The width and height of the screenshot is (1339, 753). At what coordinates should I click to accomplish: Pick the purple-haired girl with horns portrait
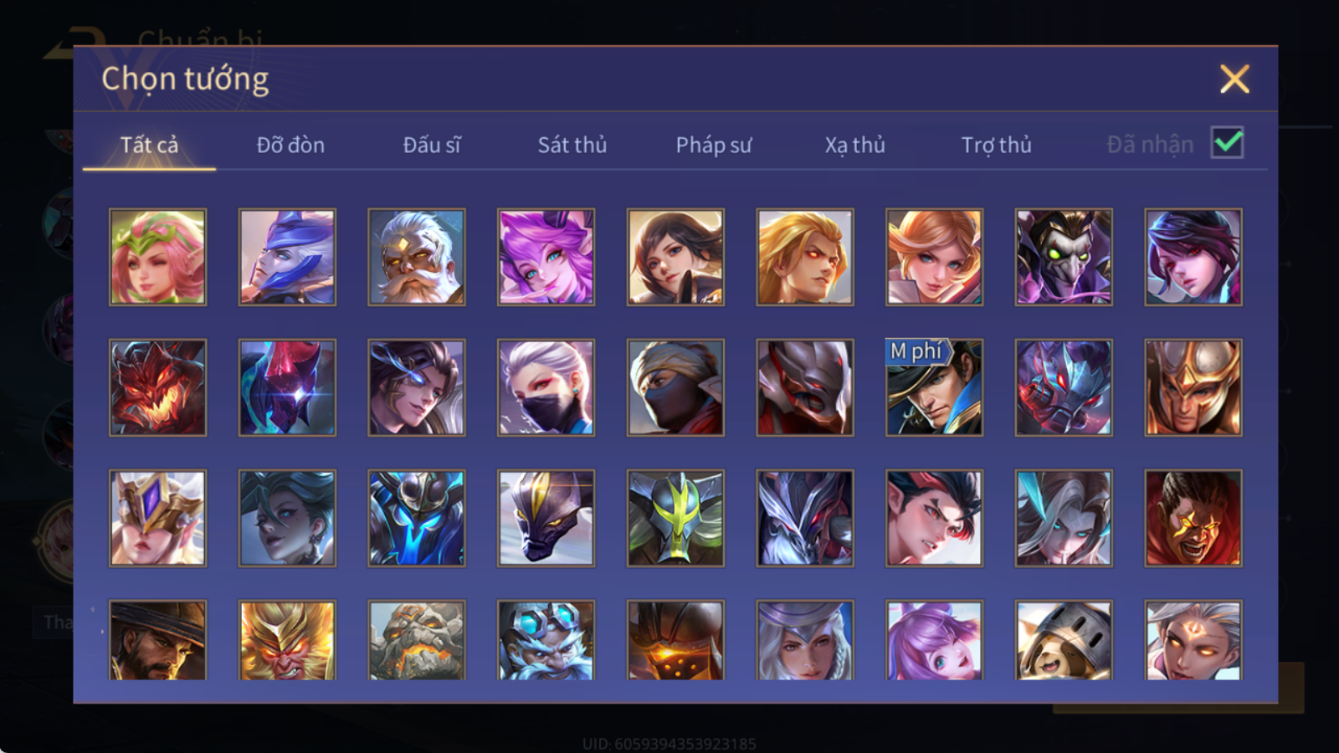(546, 257)
